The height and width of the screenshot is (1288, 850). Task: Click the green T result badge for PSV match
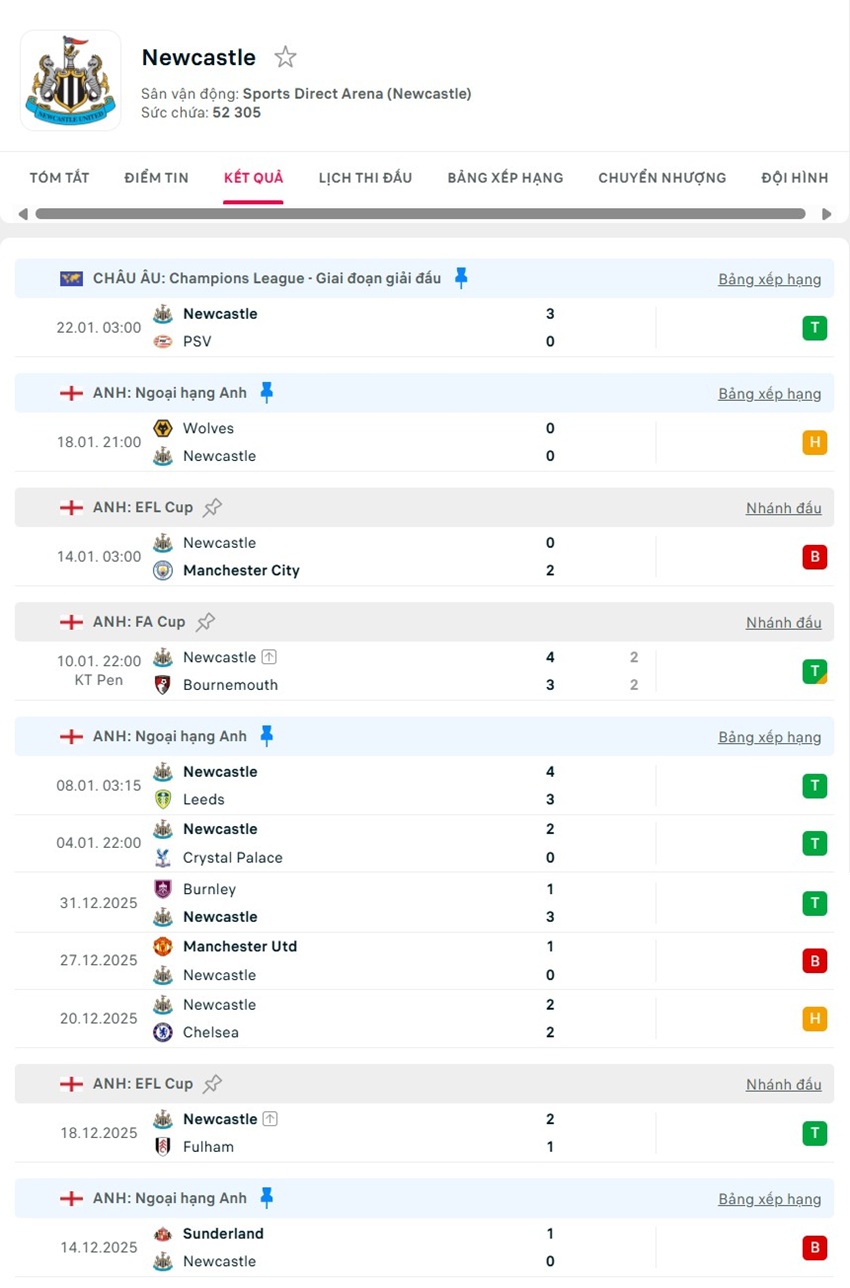815,327
